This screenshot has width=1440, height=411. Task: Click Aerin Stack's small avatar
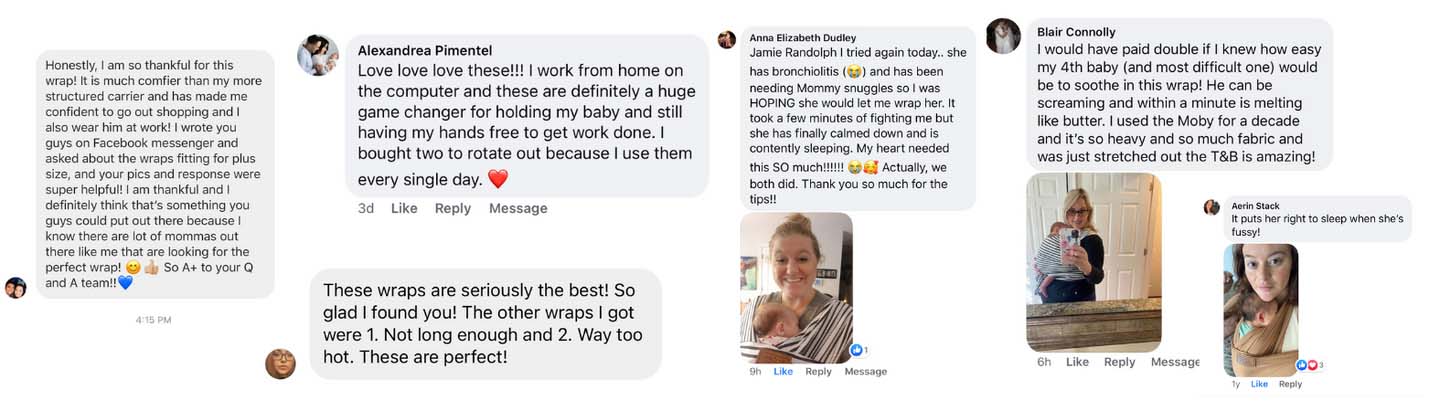tap(1211, 207)
